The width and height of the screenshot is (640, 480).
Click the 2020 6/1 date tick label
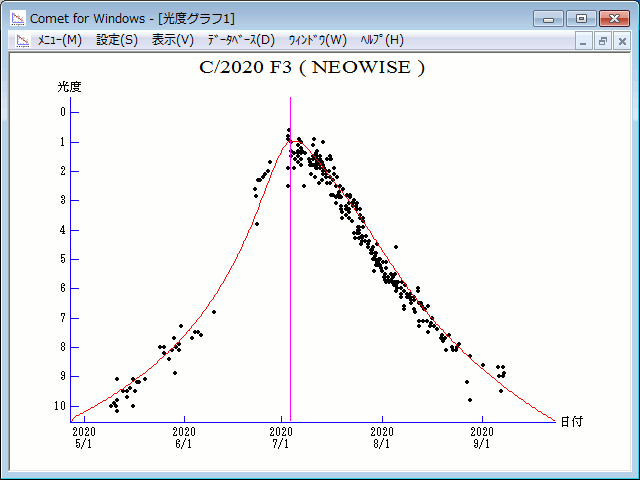184,437
